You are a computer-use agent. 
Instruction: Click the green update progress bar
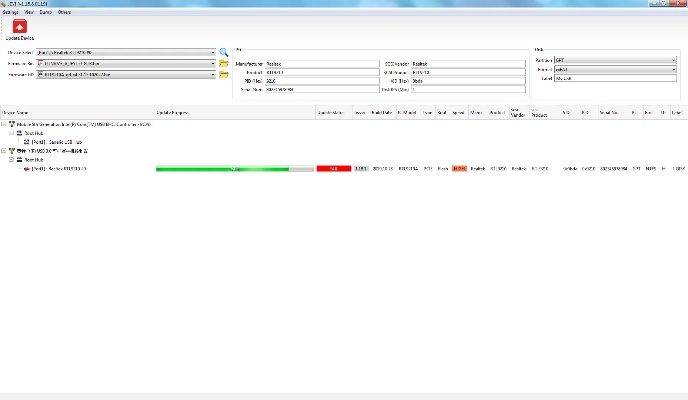click(x=235, y=169)
